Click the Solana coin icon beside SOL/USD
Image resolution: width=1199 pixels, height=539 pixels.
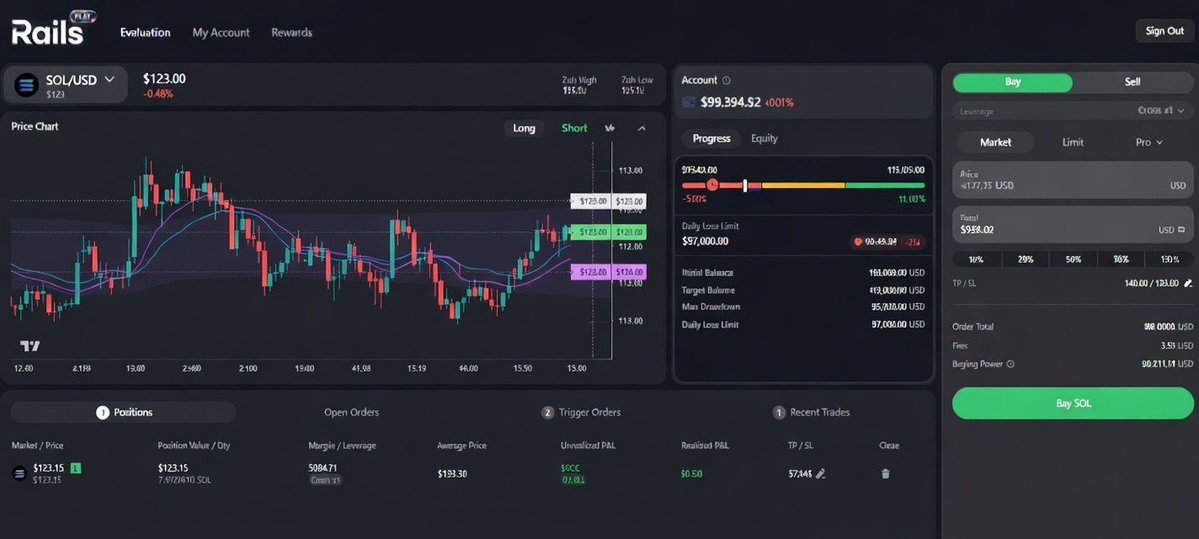(x=26, y=84)
